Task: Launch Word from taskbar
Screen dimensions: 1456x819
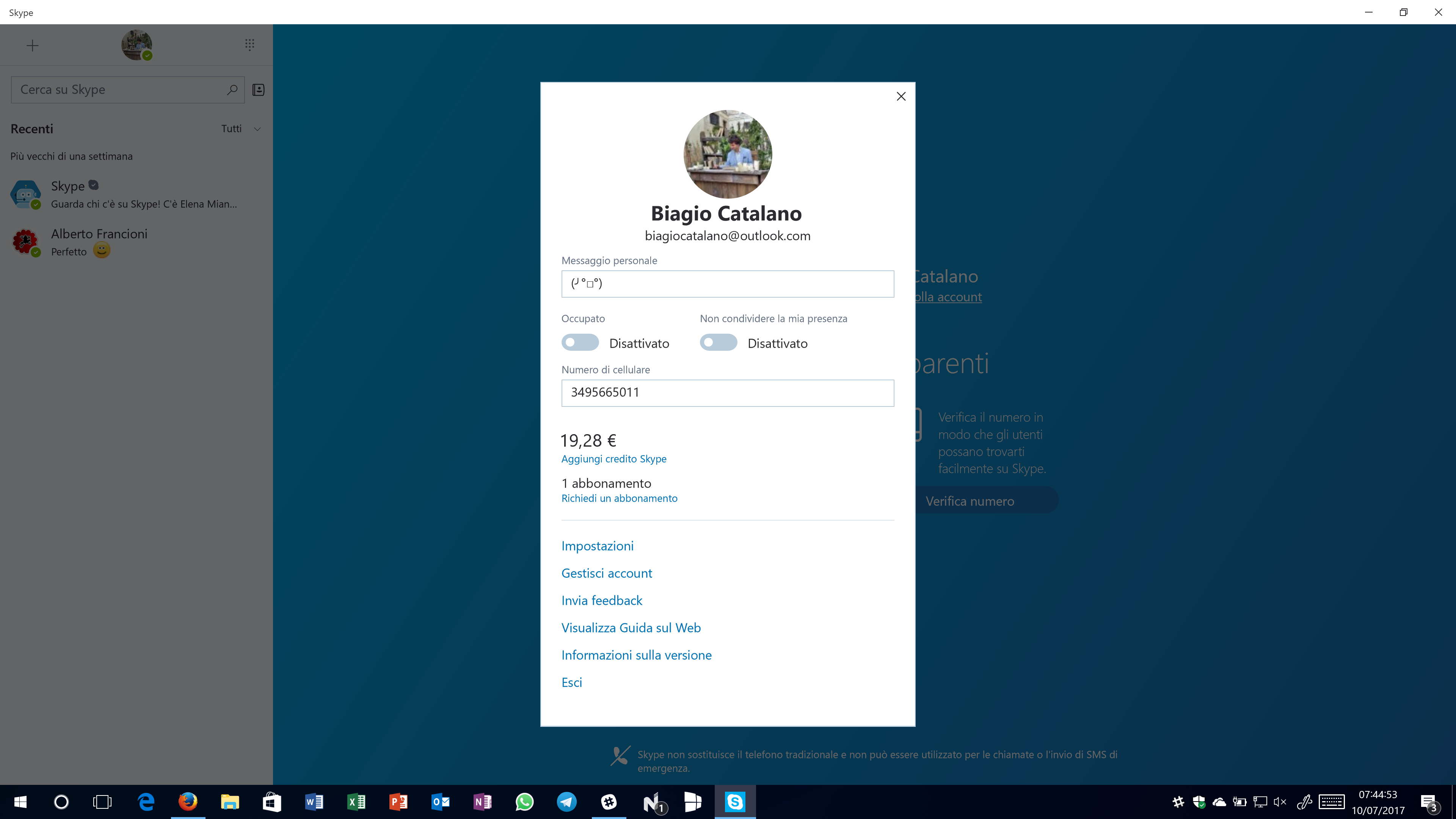Action: point(314,802)
